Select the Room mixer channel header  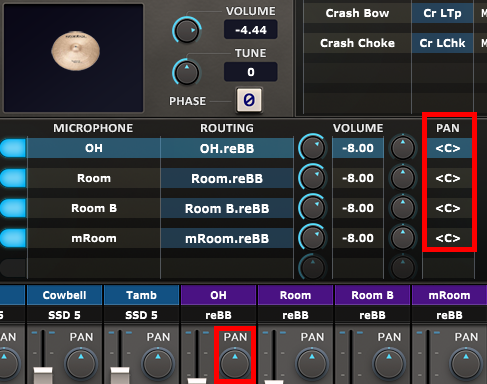tap(295, 295)
